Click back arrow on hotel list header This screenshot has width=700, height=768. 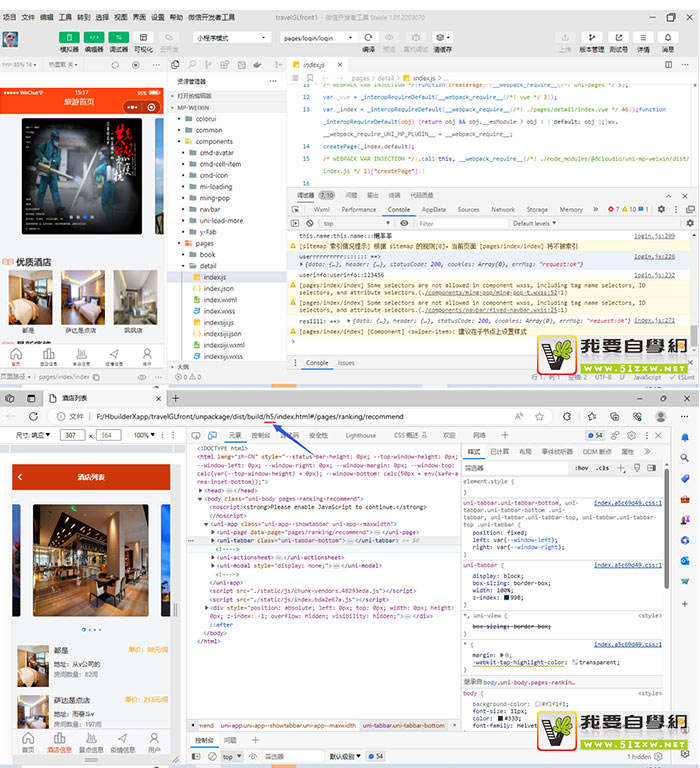[x=20, y=477]
